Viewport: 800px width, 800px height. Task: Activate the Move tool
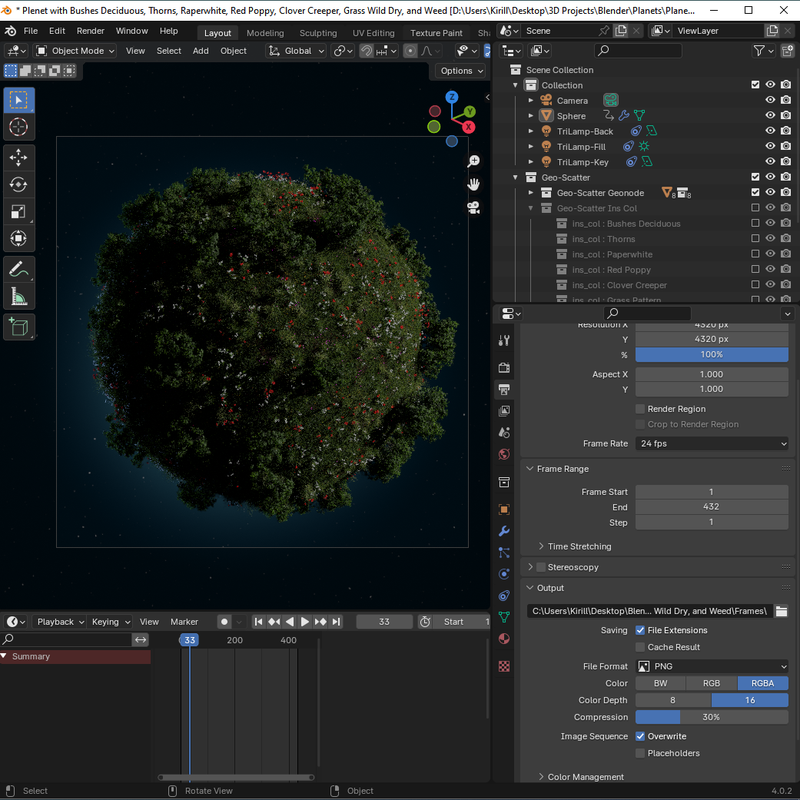[x=19, y=157]
